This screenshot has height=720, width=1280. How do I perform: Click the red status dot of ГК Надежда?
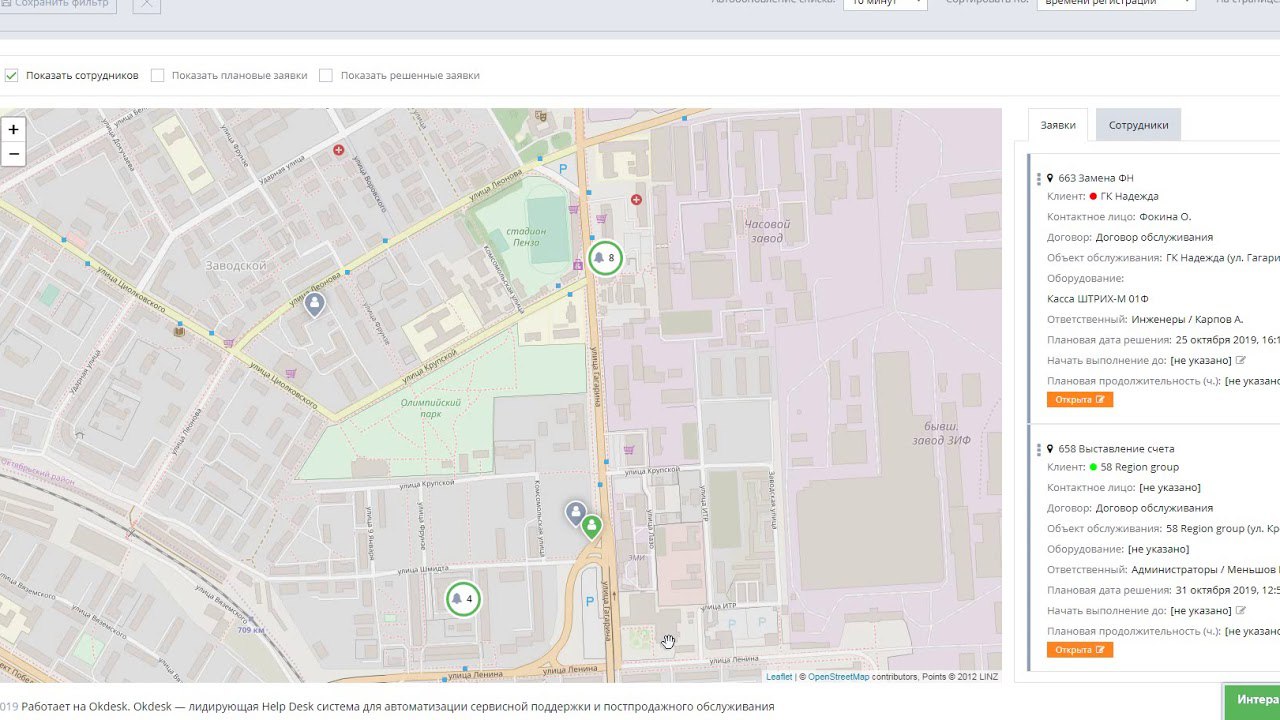(x=1093, y=196)
